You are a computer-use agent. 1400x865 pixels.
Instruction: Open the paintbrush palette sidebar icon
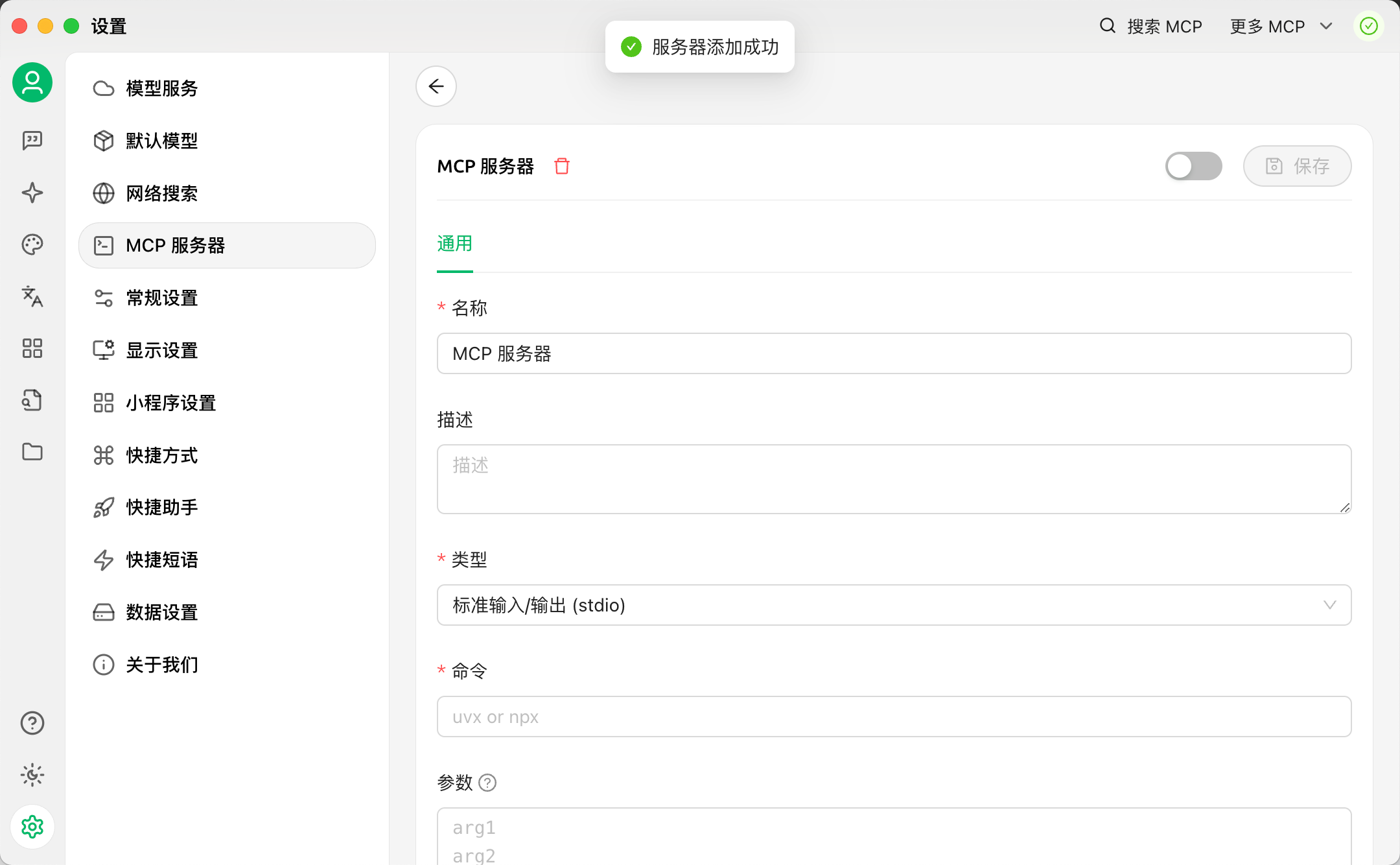pyautogui.click(x=32, y=244)
